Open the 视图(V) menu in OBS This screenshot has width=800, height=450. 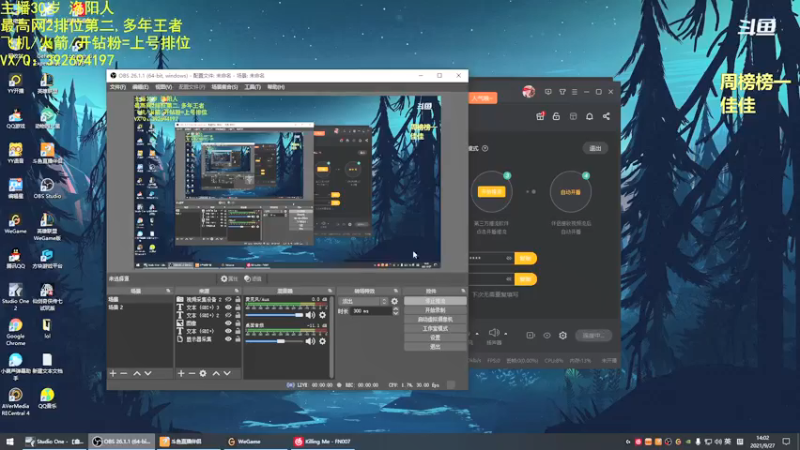tap(163, 87)
